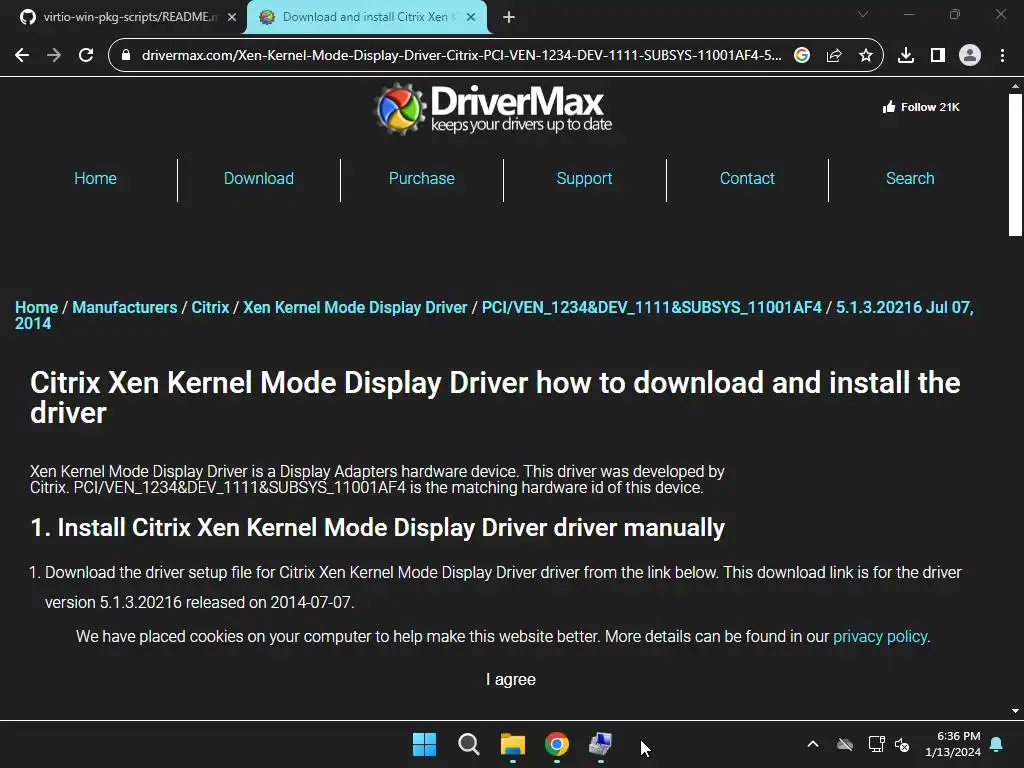Open Purchase in site navigation
The image size is (1024, 768).
(422, 178)
